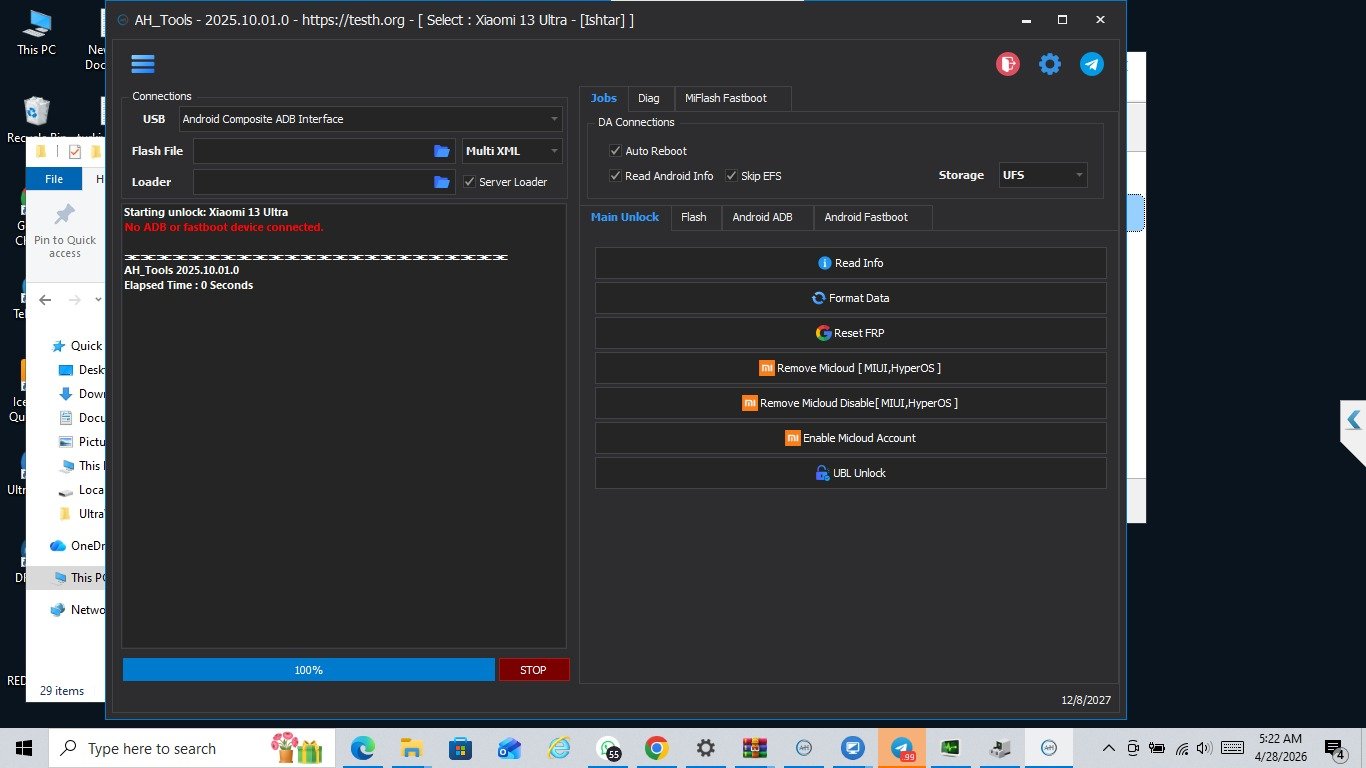Toggle the Server Loader checkbox
The height and width of the screenshot is (768, 1366).
[470, 182]
